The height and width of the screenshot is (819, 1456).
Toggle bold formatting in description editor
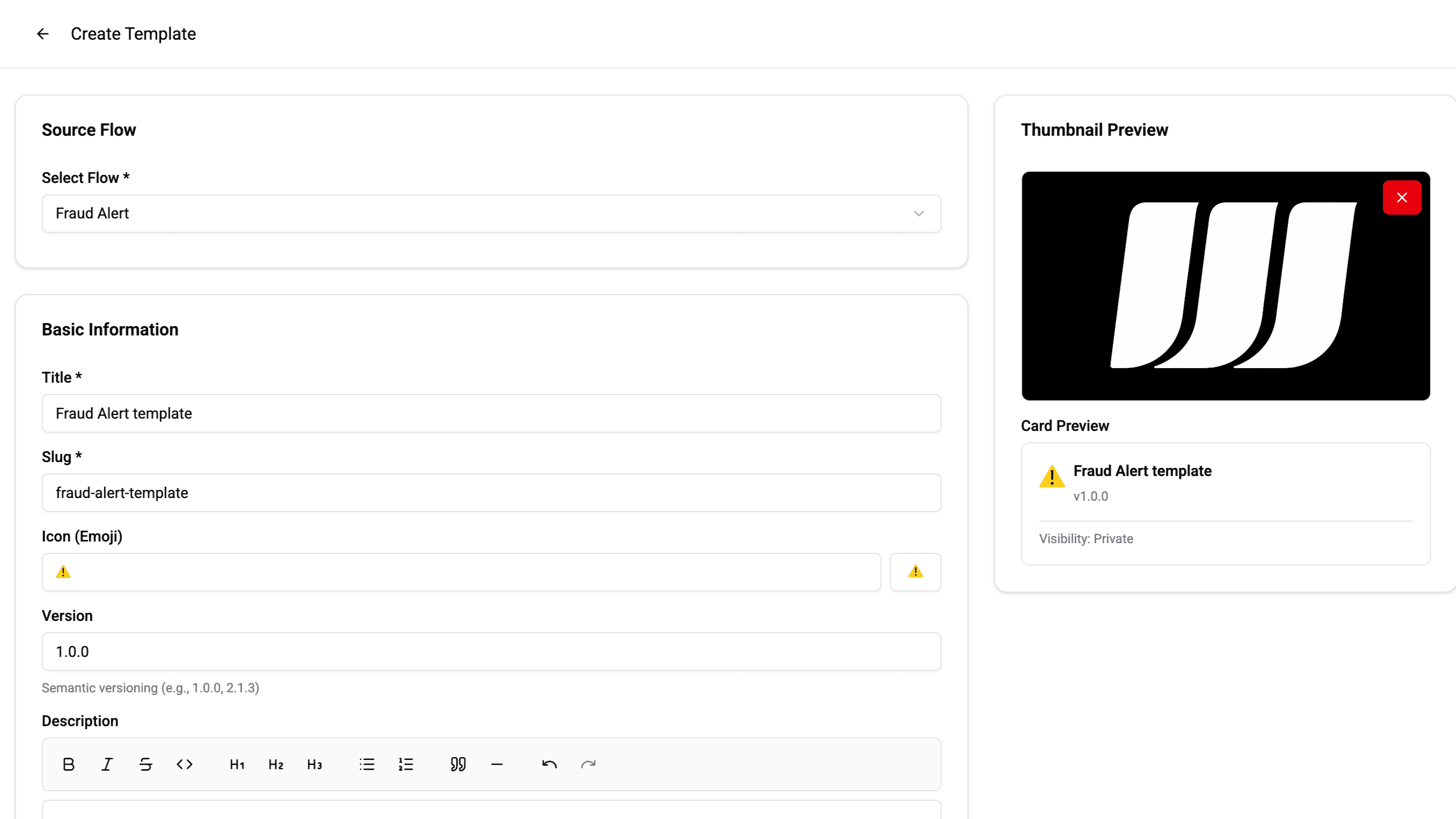[x=68, y=764]
